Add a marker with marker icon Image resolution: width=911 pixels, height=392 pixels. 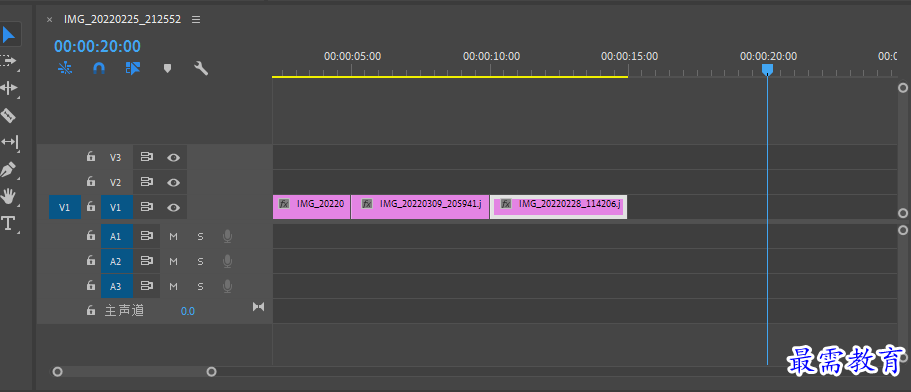(167, 69)
